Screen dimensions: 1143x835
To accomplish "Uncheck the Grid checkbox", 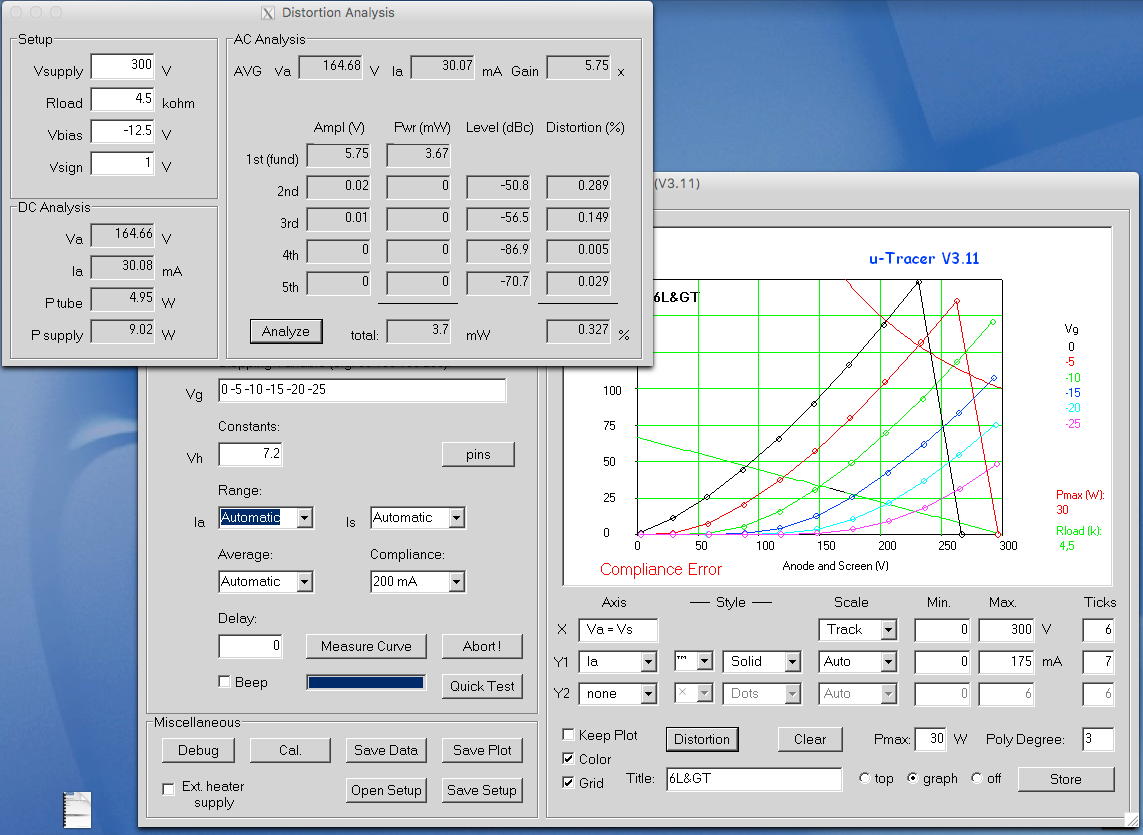I will pos(569,782).
